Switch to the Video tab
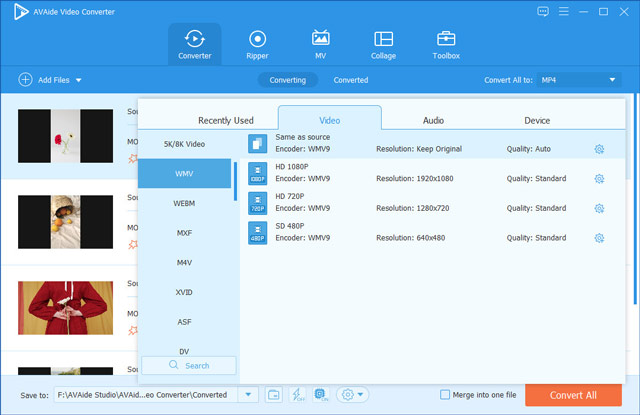640x415 pixels. click(330, 119)
